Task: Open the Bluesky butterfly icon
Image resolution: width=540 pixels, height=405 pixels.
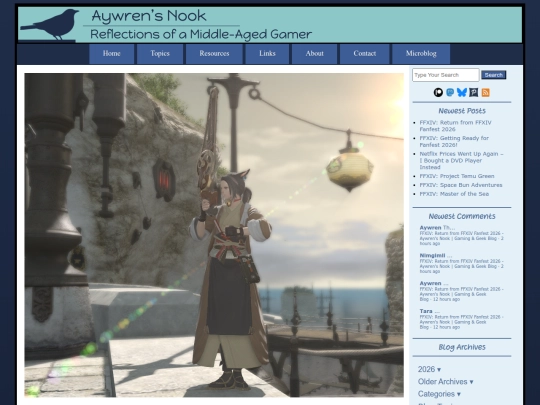Action: pyautogui.click(x=461, y=92)
